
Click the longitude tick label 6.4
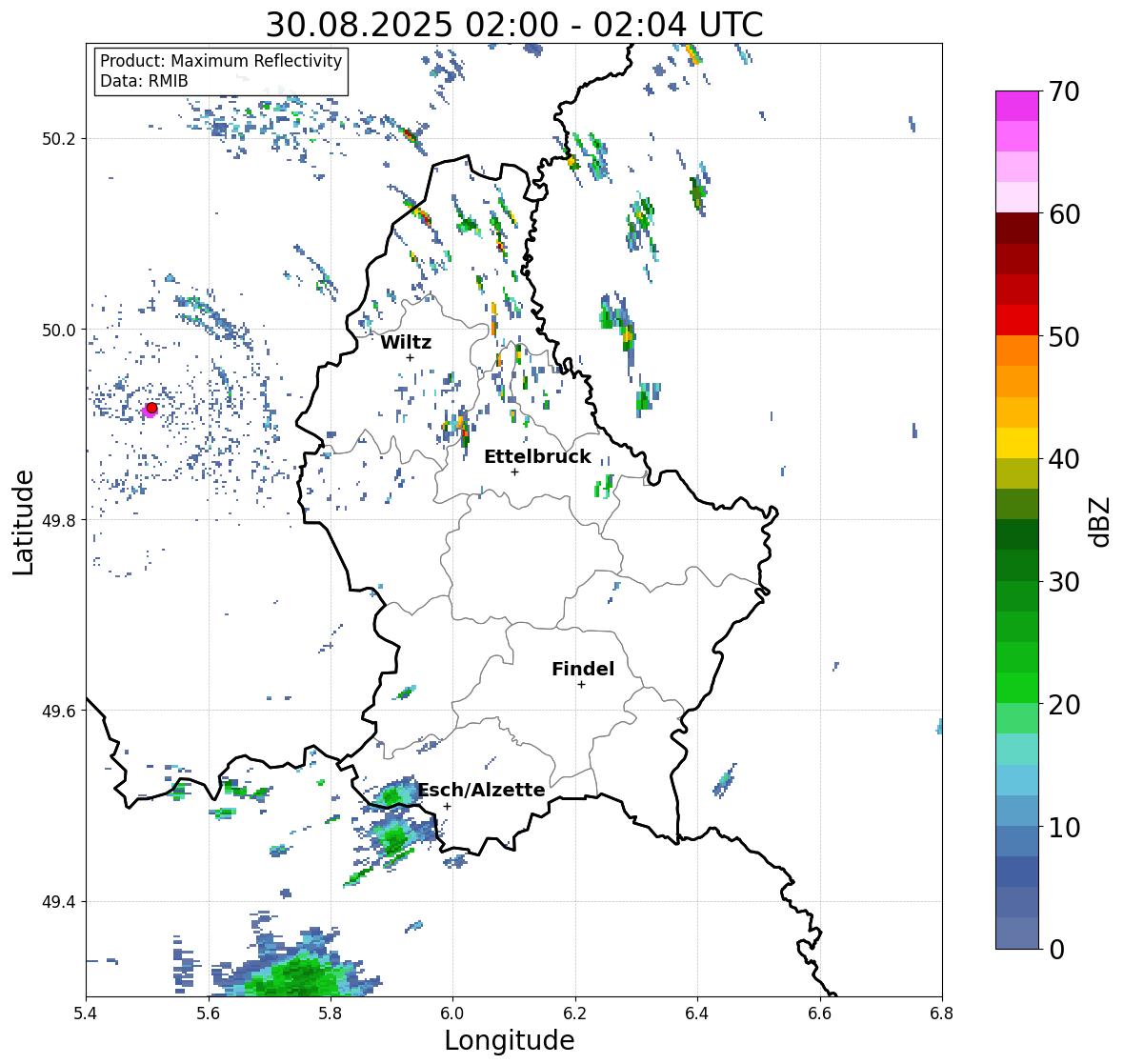(697, 1014)
